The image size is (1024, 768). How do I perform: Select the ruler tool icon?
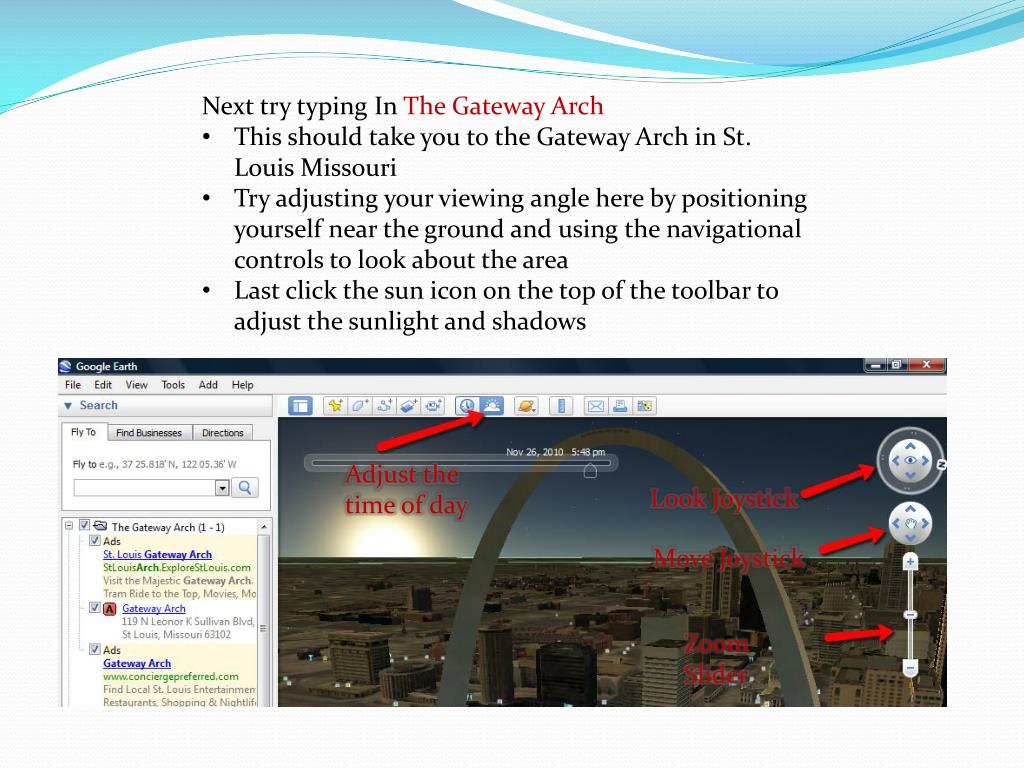pyautogui.click(x=561, y=406)
